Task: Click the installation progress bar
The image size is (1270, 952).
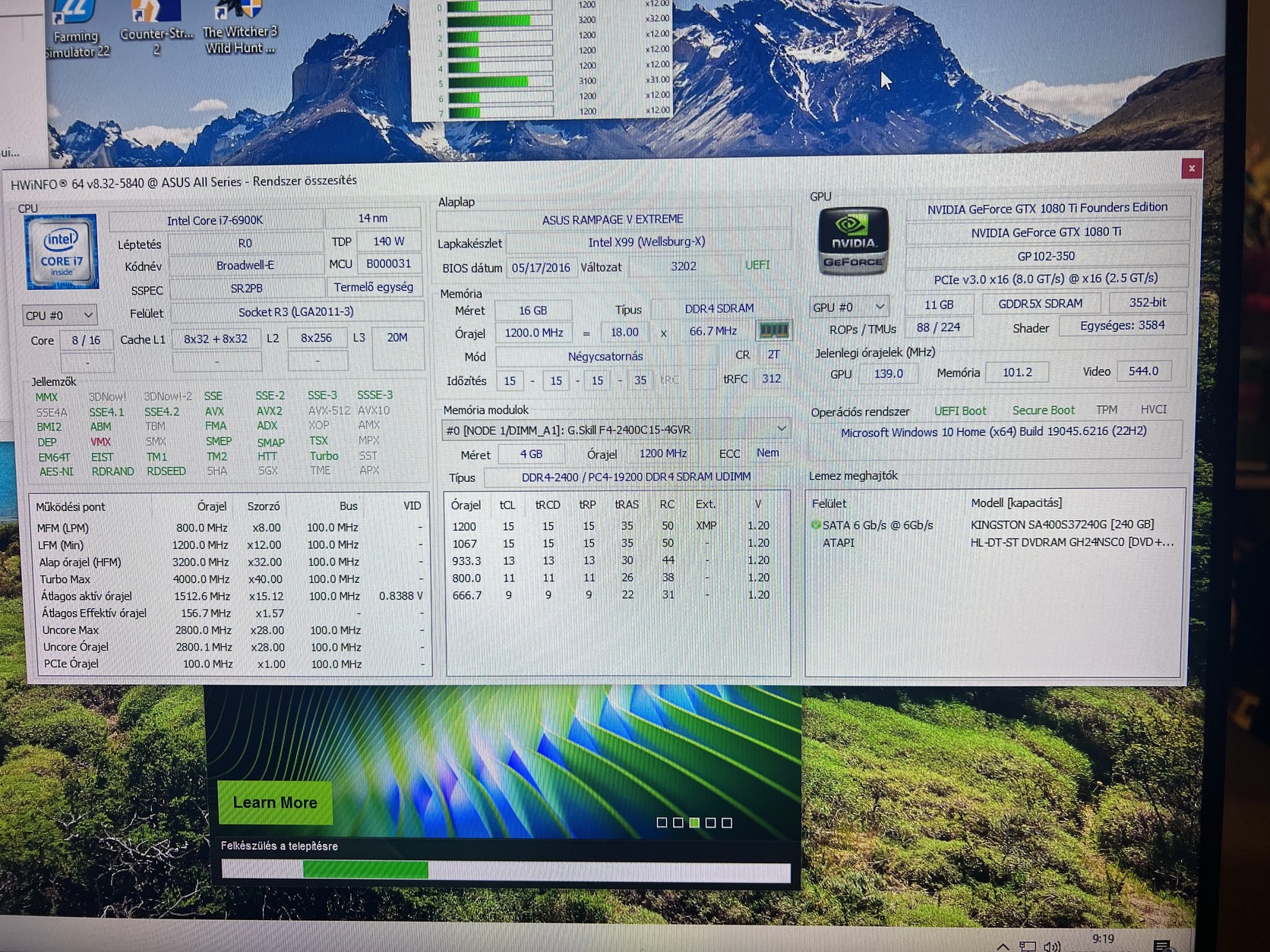Action: (x=505, y=869)
